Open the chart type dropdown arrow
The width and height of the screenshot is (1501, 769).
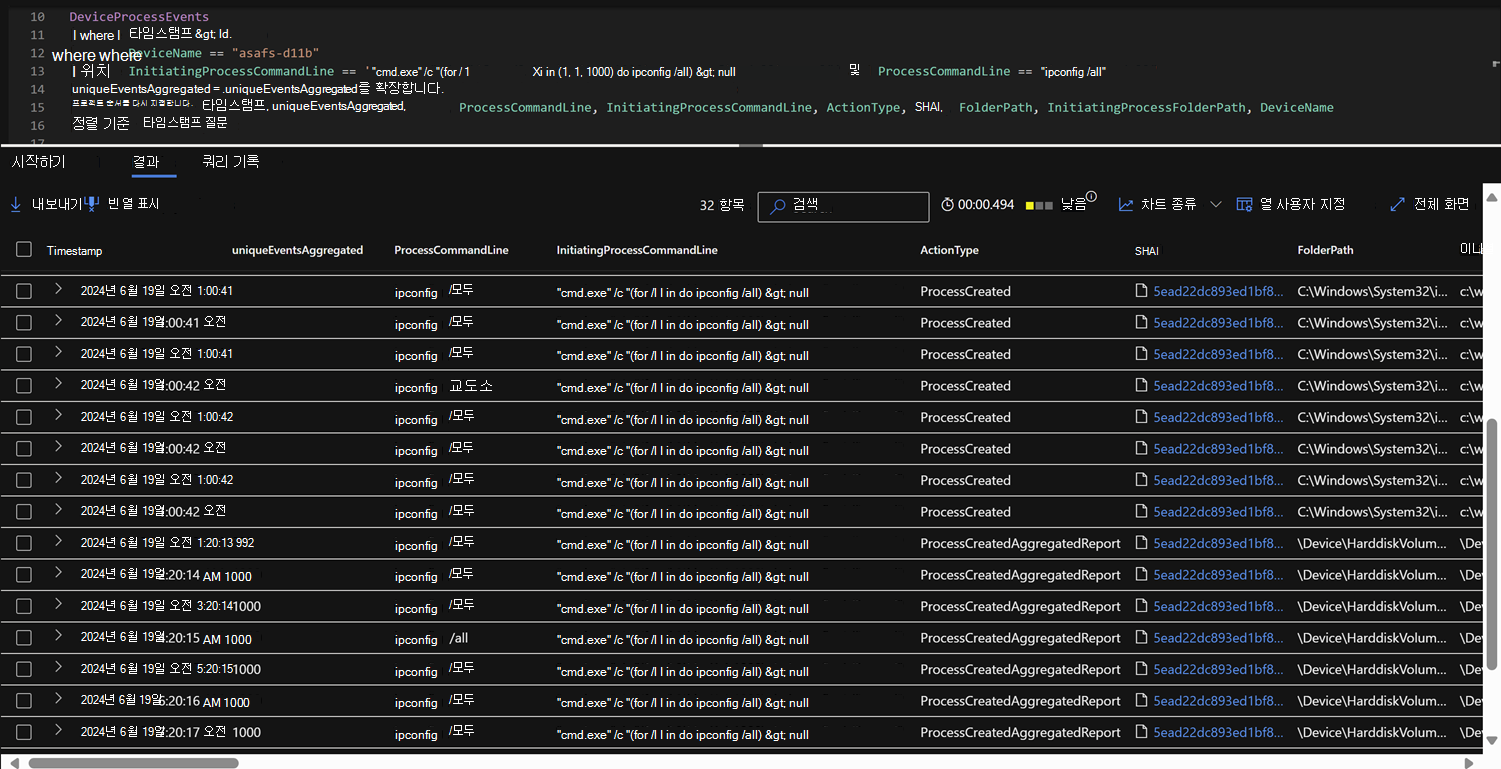click(1216, 204)
